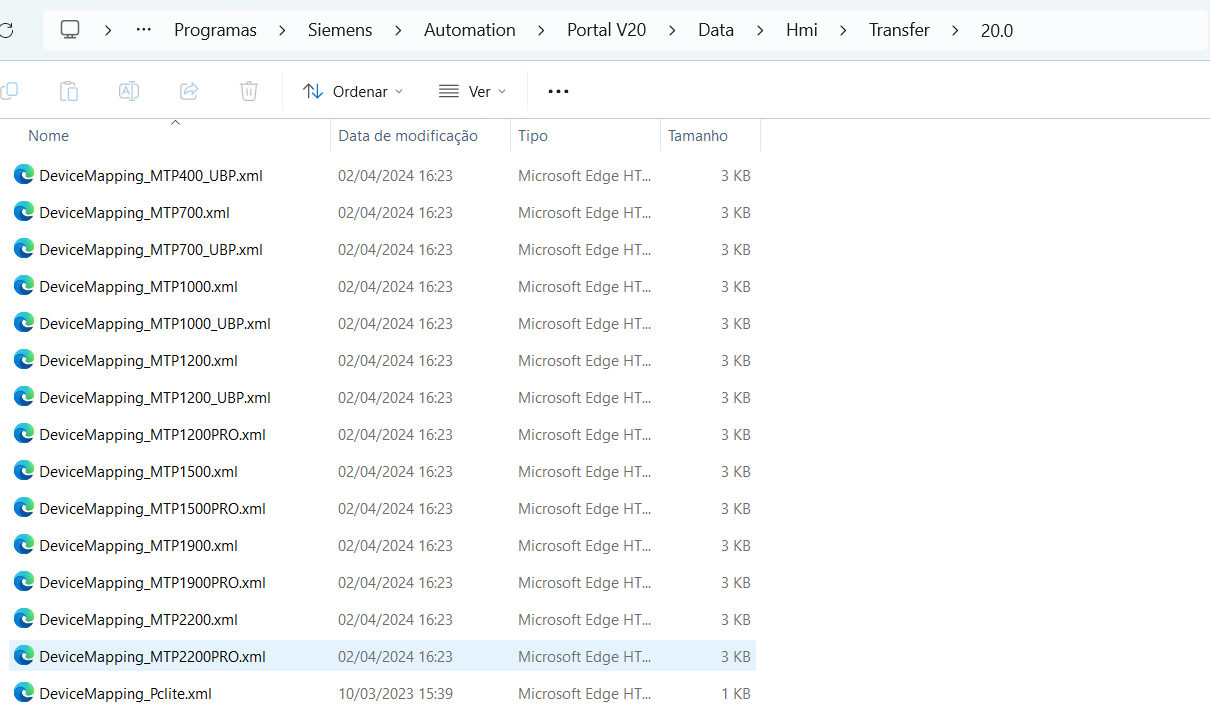
Task: Click the Share icon in toolbar
Action: tap(189, 91)
